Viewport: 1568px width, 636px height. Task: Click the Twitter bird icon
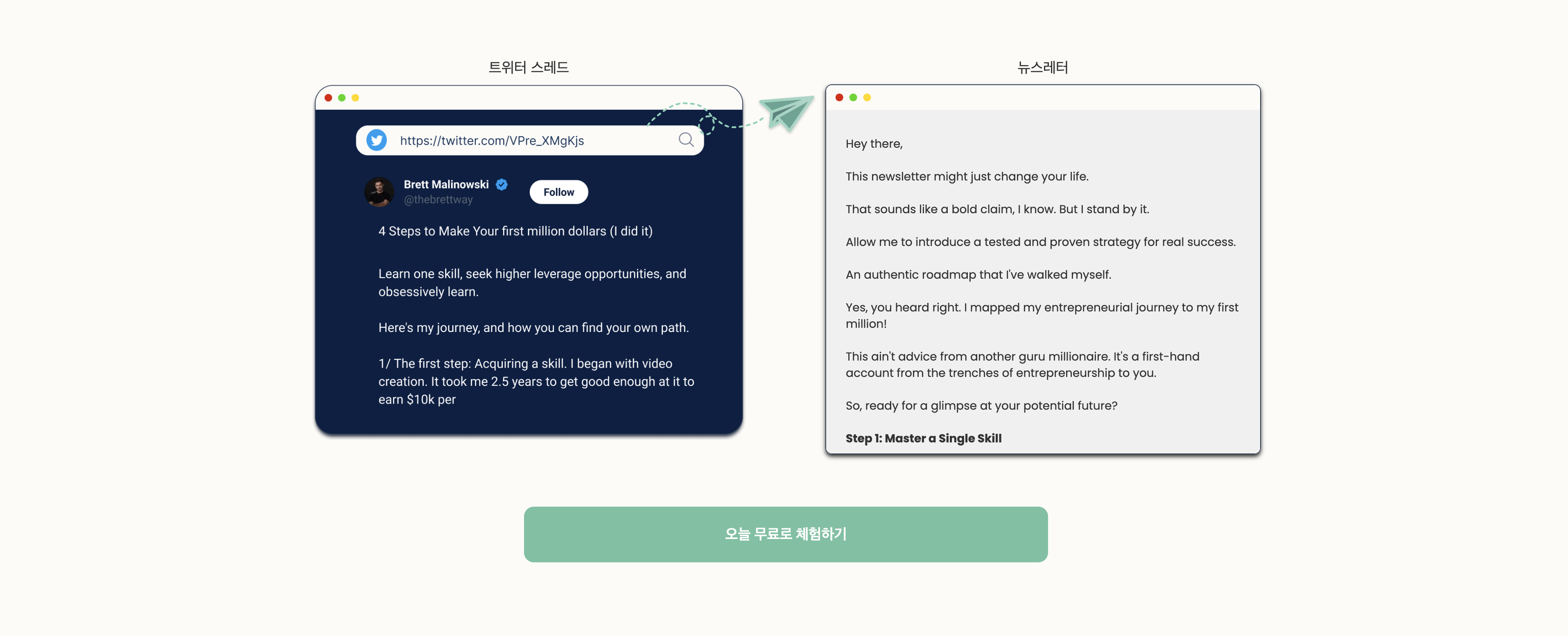[374, 140]
